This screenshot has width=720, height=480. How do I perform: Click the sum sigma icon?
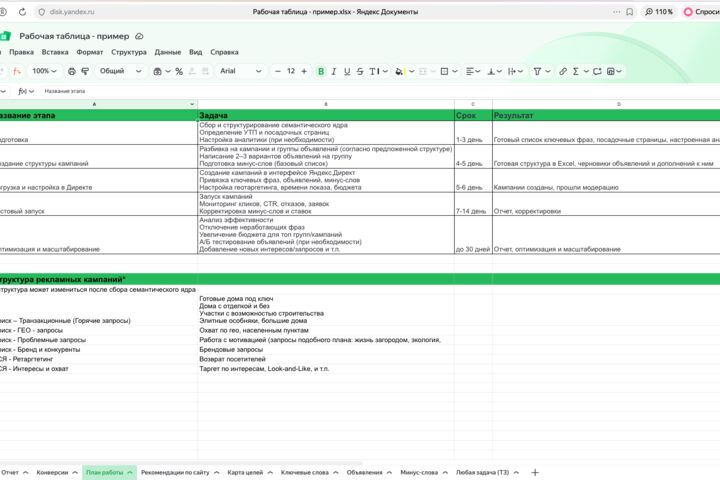pos(576,71)
